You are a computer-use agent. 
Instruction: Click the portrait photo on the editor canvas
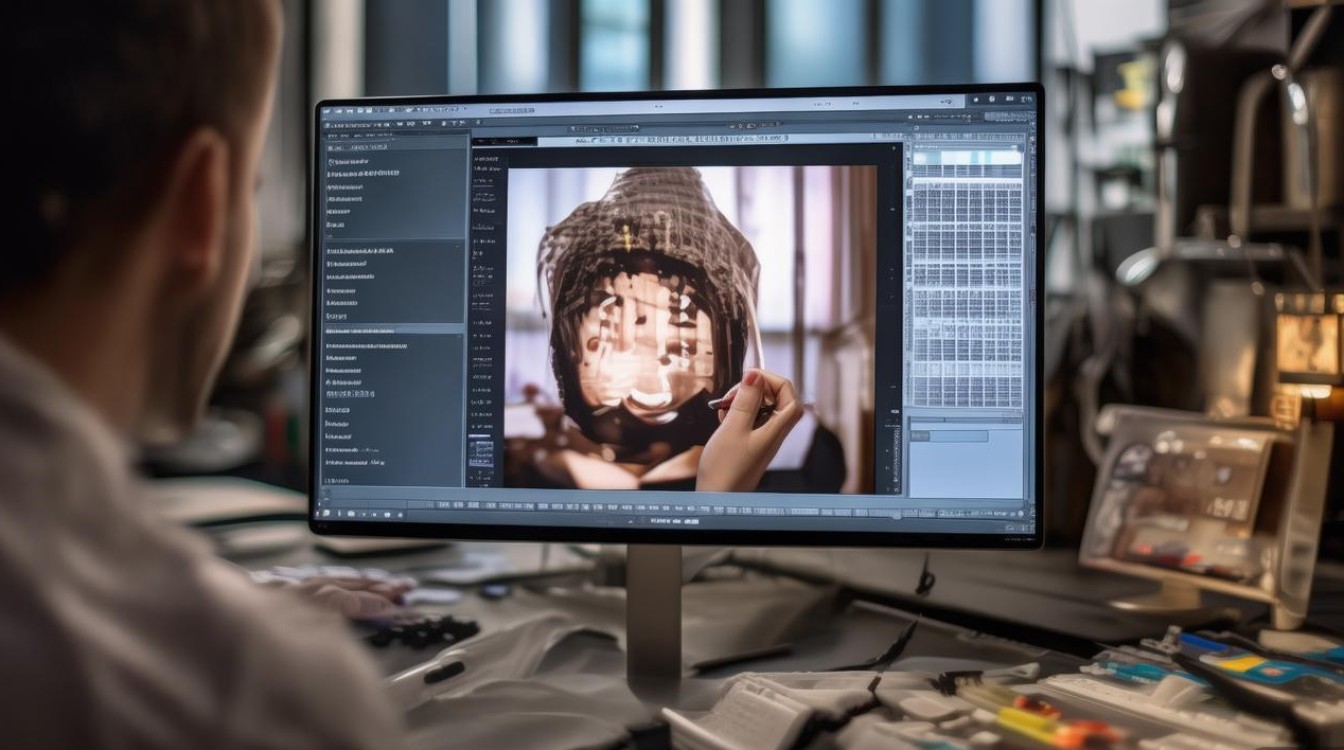coord(690,329)
